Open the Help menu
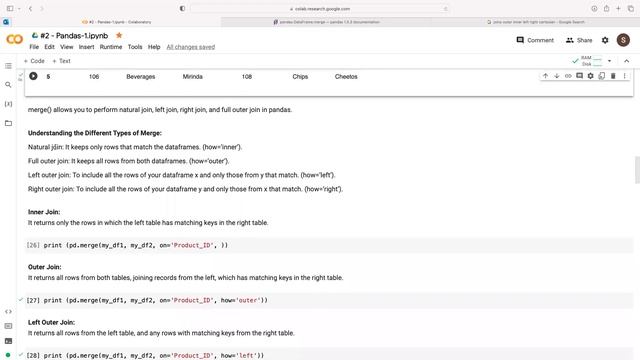This screenshot has height=360, width=640. [x=154, y=47]
